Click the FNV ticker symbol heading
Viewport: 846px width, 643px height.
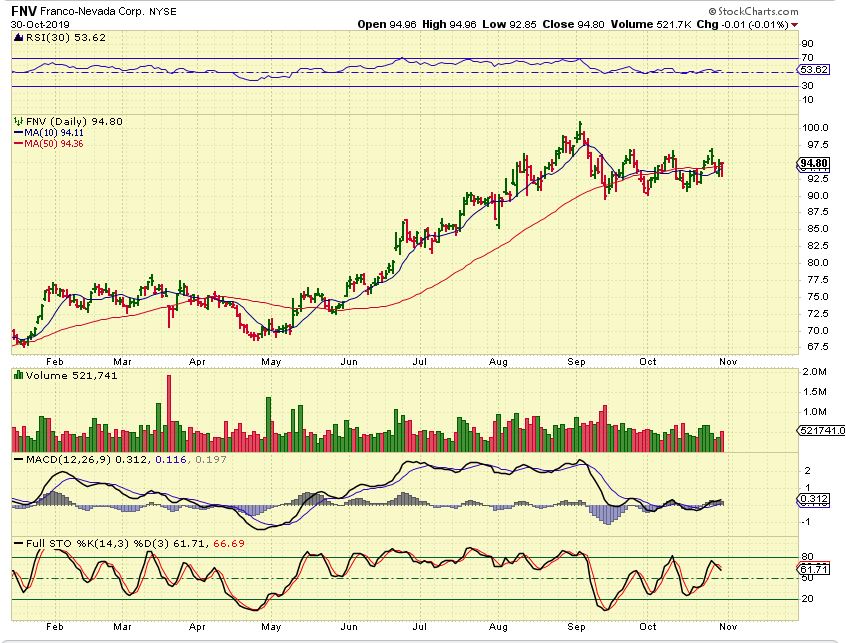click(24, 11)
